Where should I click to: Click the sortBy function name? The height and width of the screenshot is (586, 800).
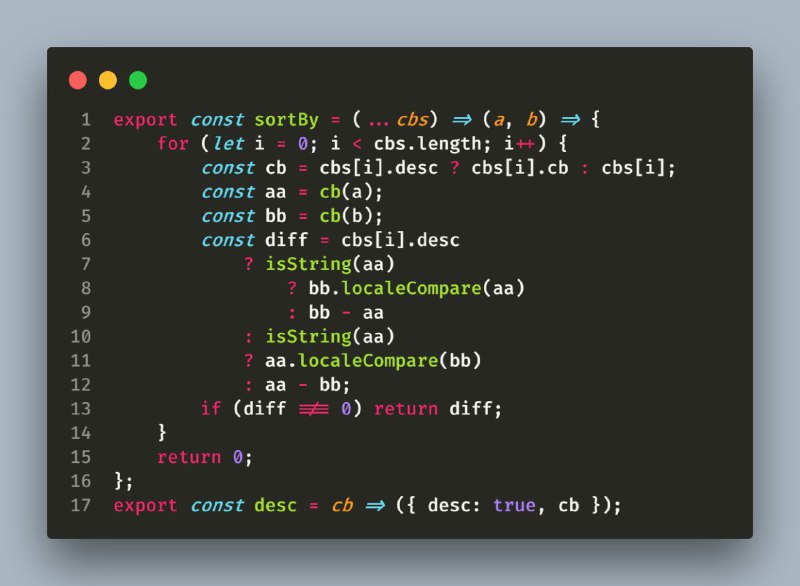click(x=286, y=120)
